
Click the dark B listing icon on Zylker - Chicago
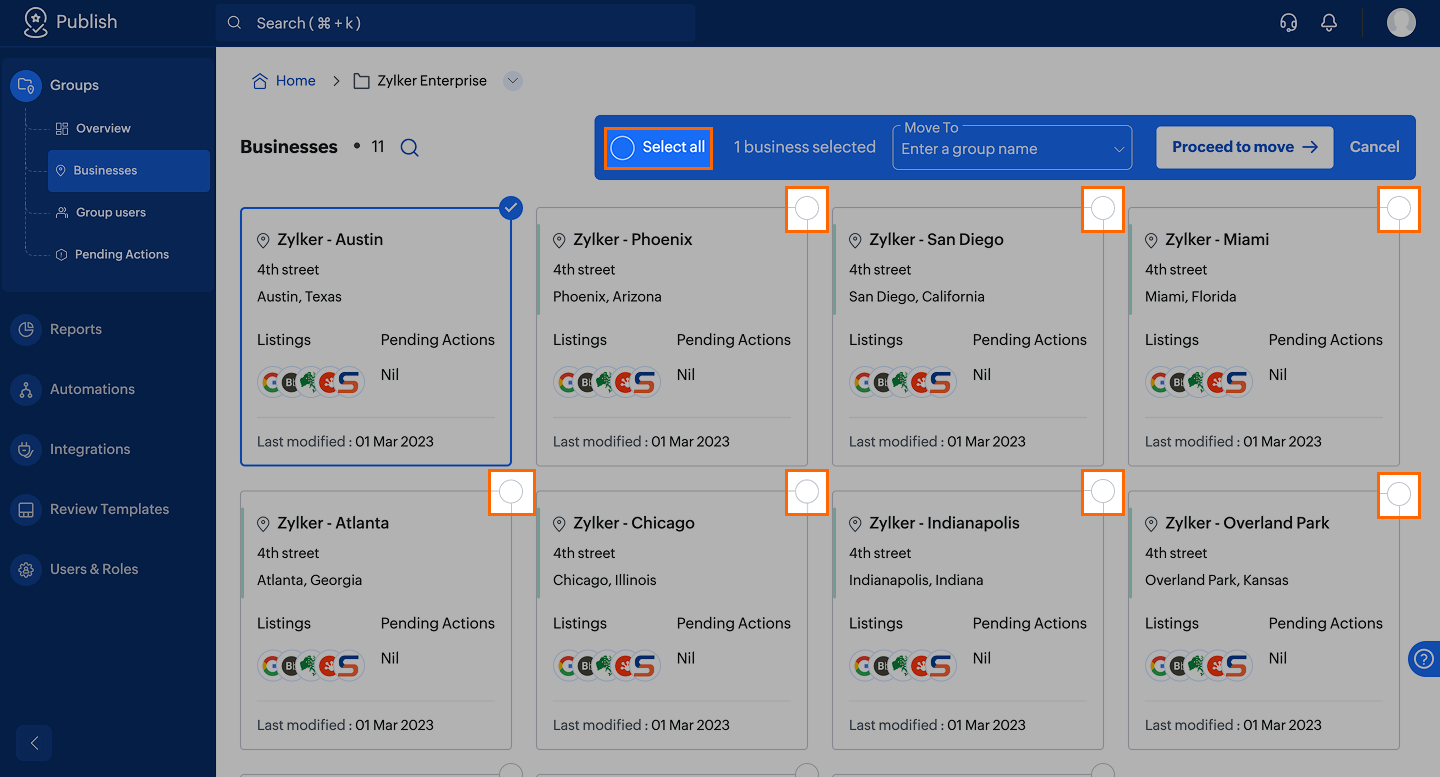click(x=586, y=665)
